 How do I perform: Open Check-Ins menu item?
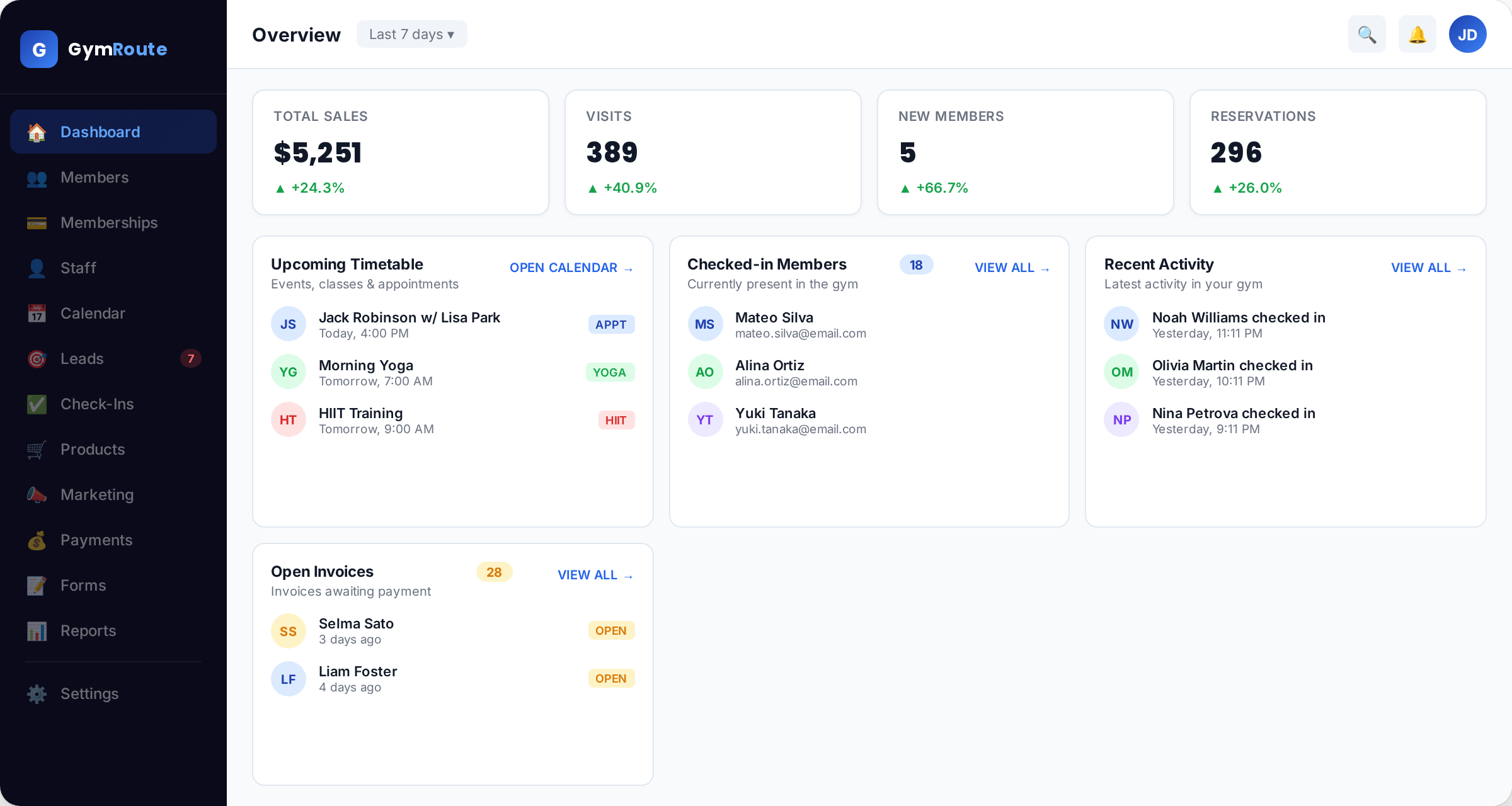pyautogui.click(x=113, y=404)
